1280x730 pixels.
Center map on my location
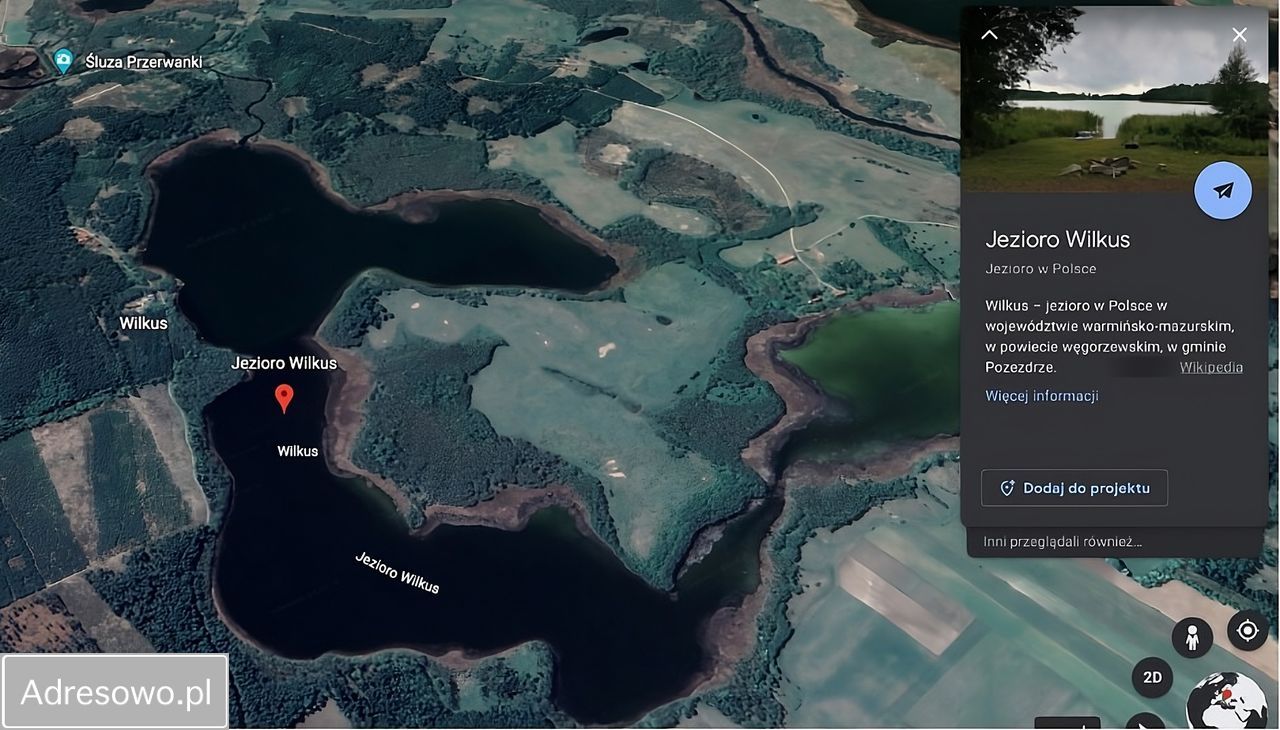(1247, 631)
